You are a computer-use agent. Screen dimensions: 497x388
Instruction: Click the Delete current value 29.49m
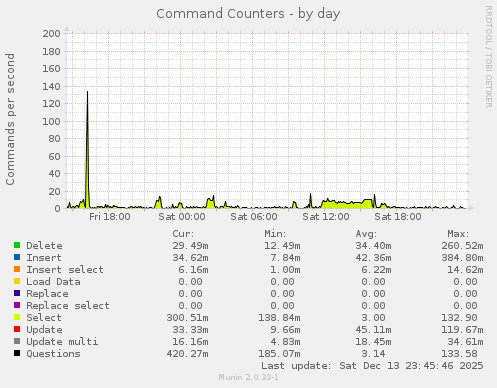pyautogui.click(x=190, y=246)
